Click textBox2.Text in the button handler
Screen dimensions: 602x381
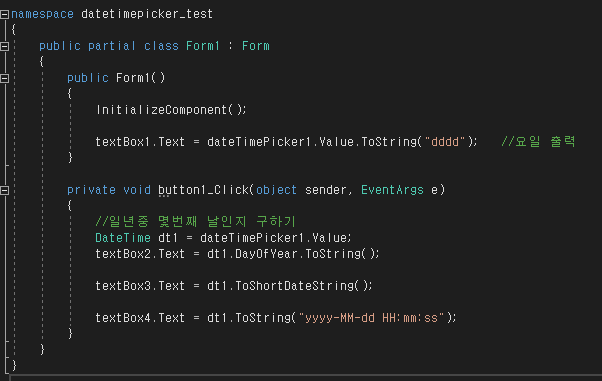pos(140,253)
